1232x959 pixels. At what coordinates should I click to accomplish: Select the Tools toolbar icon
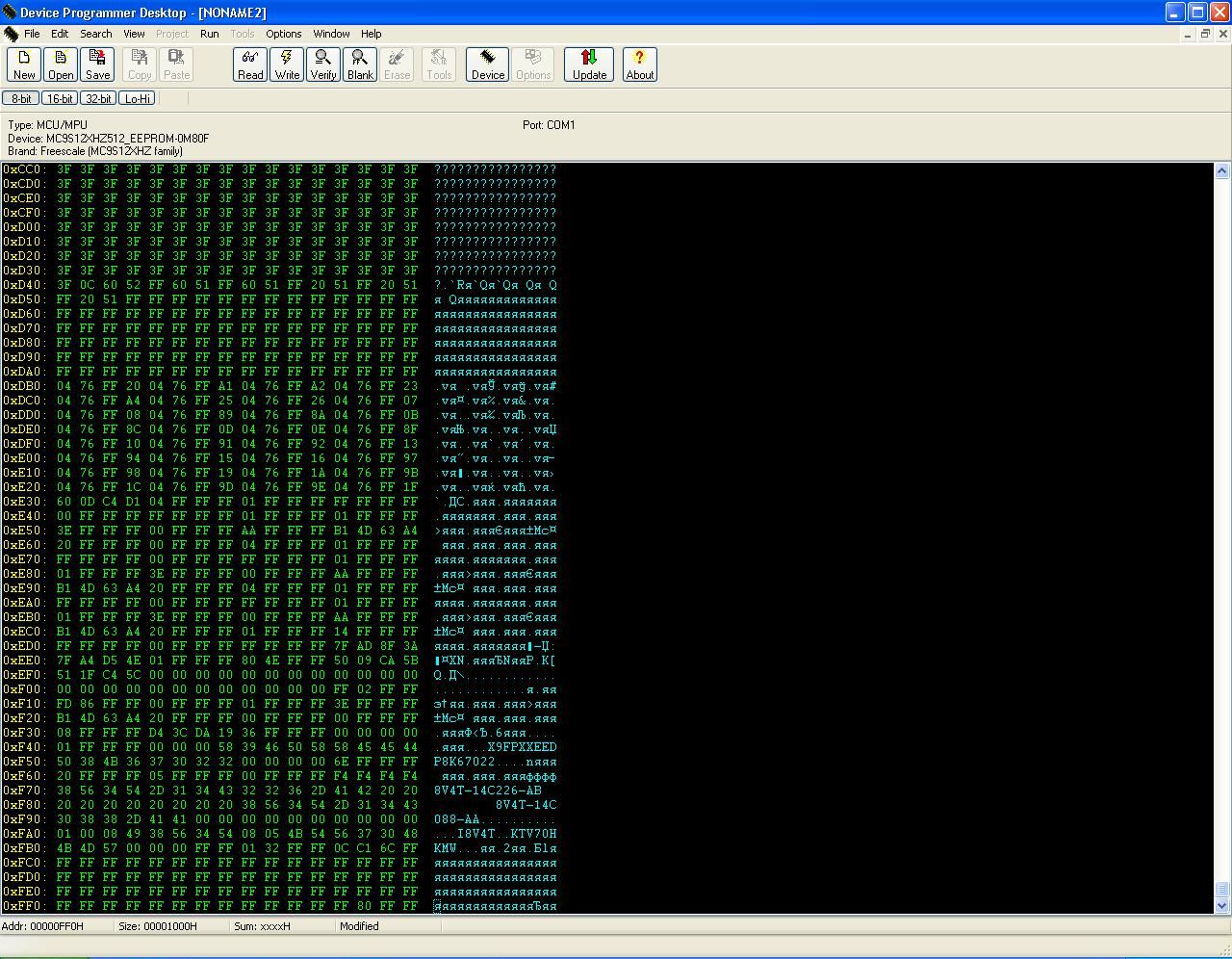pyautogui.click(x=439, y=65)
